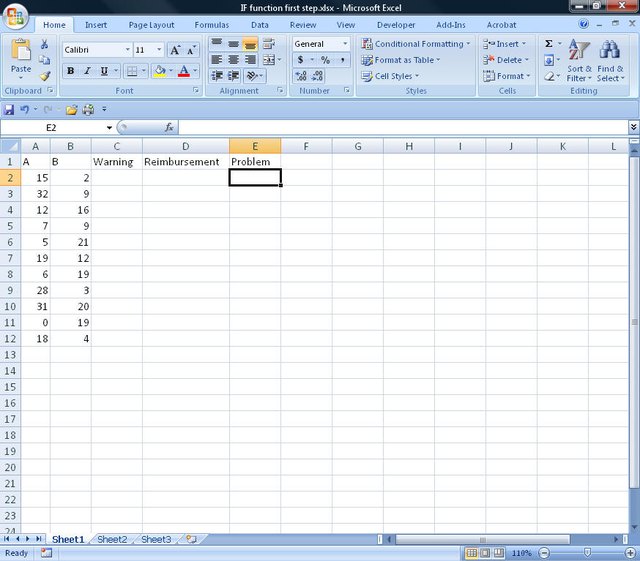Open Font dialog launcher
Screen dimensions: 640x561
coord(196,90)
